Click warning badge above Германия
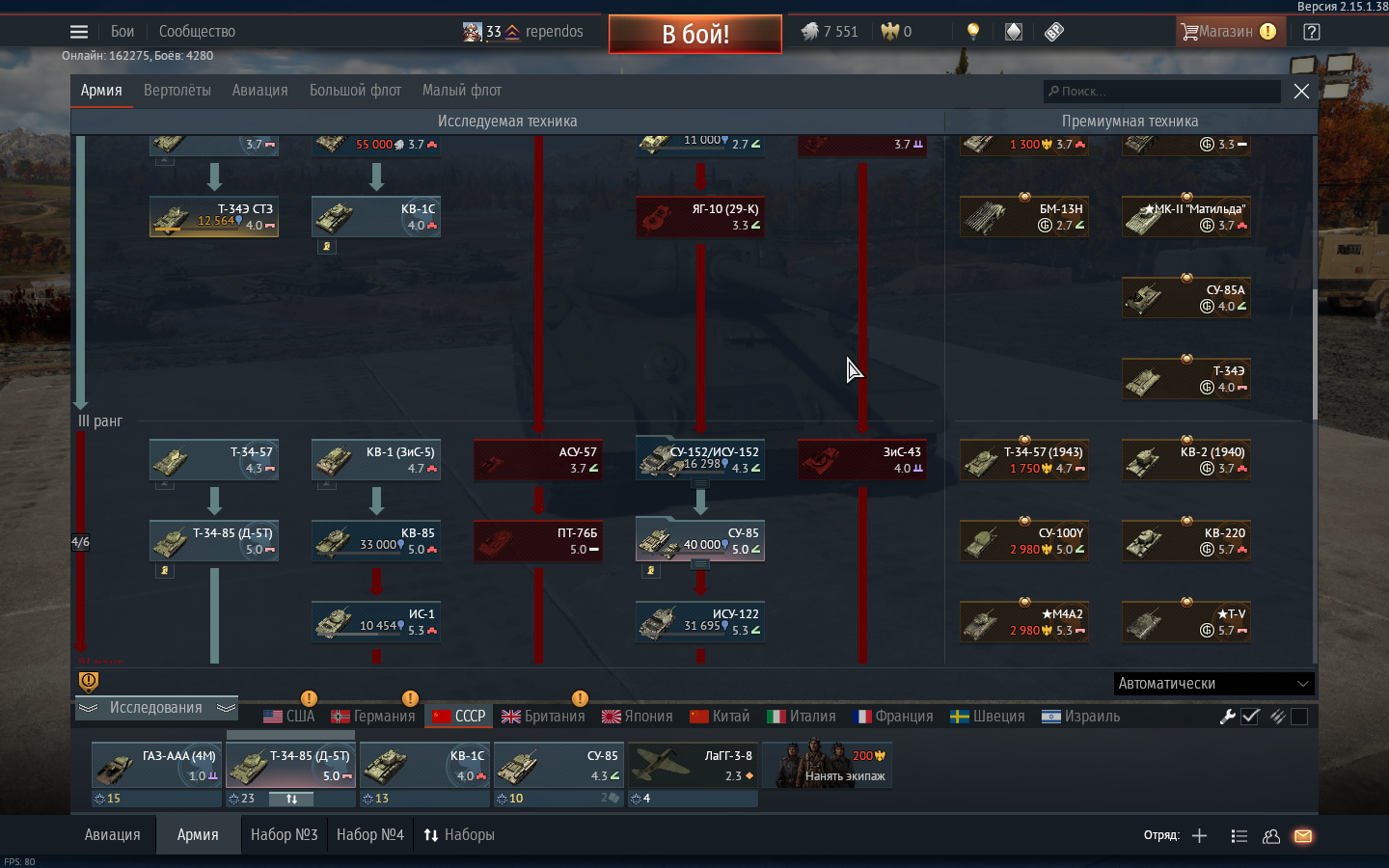1389x868 pixels. tap(410, 698)
